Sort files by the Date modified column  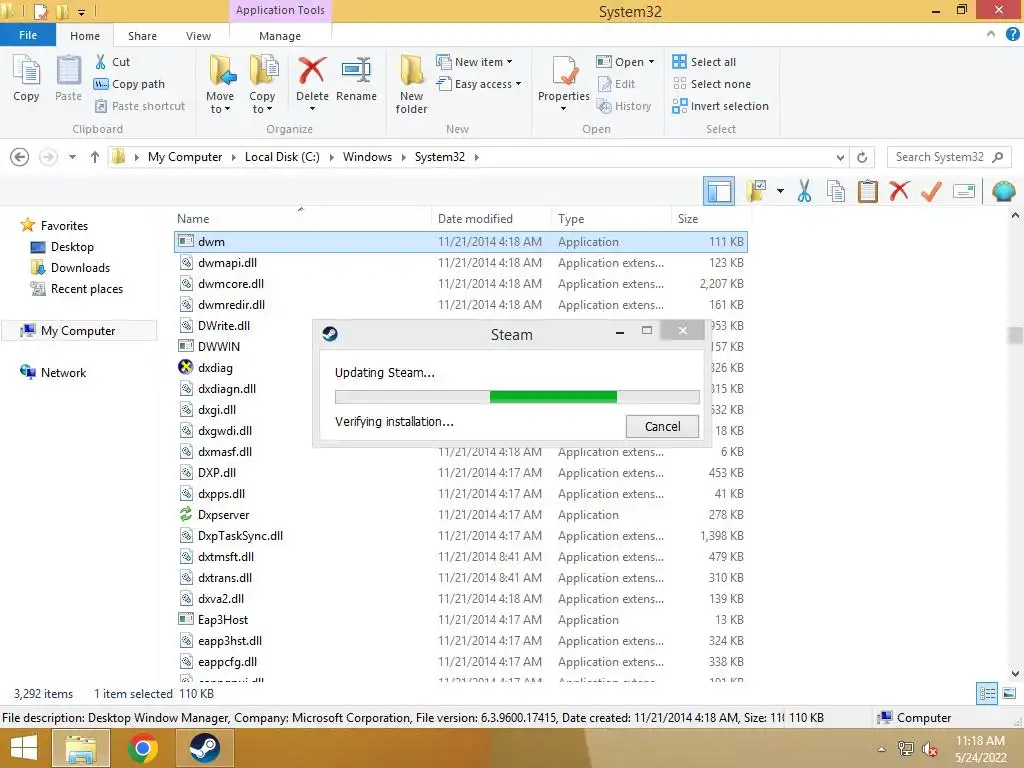491,219
